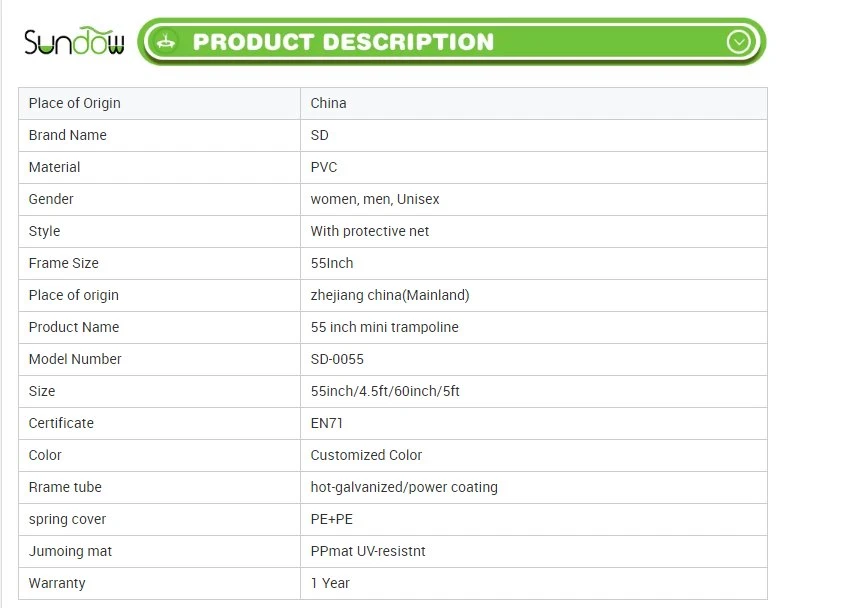This screenshot has height=608, width=843.
Task: Click the Customized Color value
Action: (x=366, y=455)
